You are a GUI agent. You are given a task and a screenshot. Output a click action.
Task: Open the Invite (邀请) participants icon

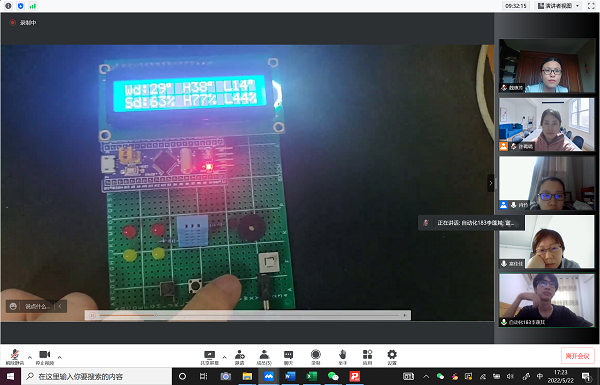point(240,357)
